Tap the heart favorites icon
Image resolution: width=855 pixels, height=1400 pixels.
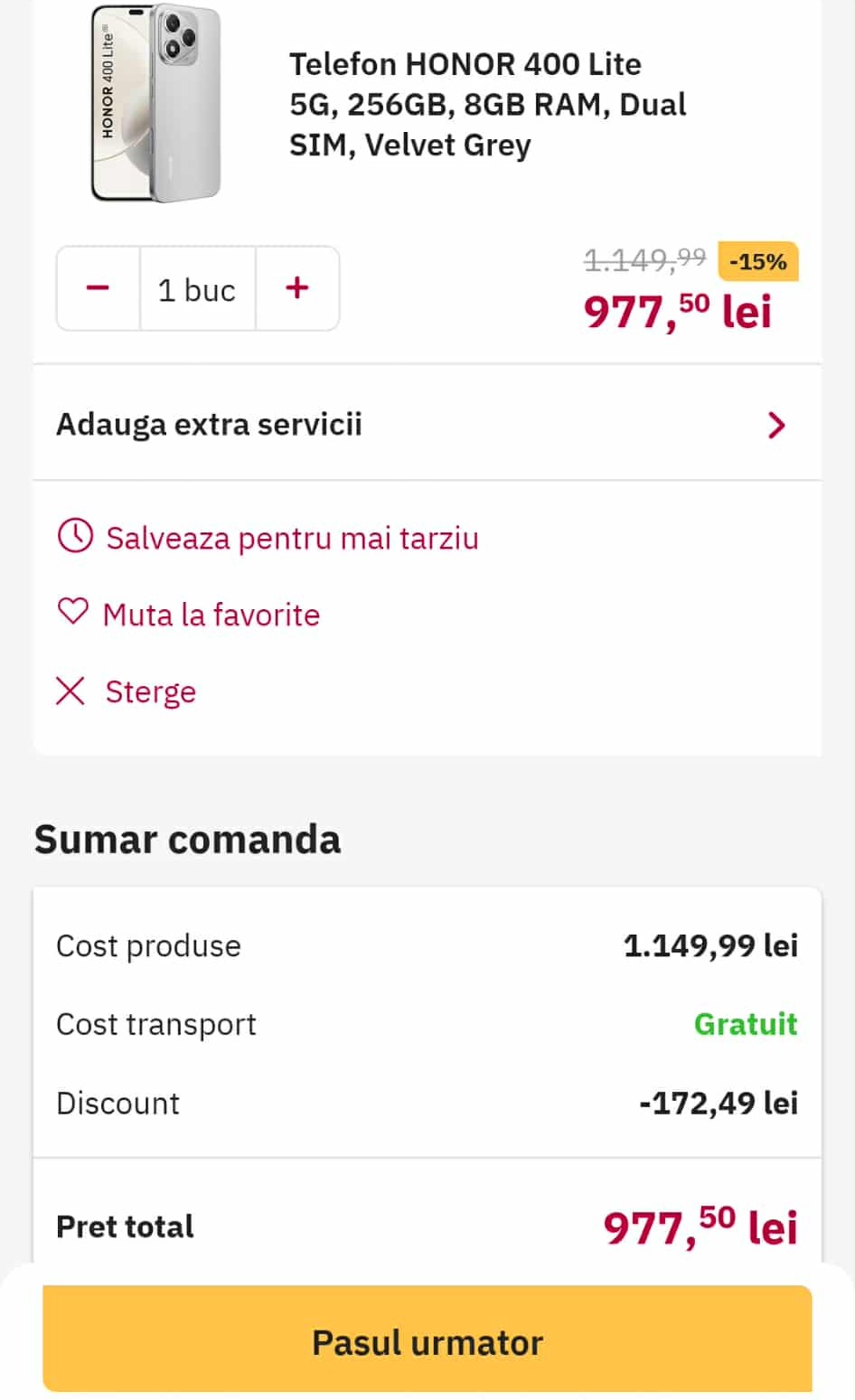tap(73, 613)
